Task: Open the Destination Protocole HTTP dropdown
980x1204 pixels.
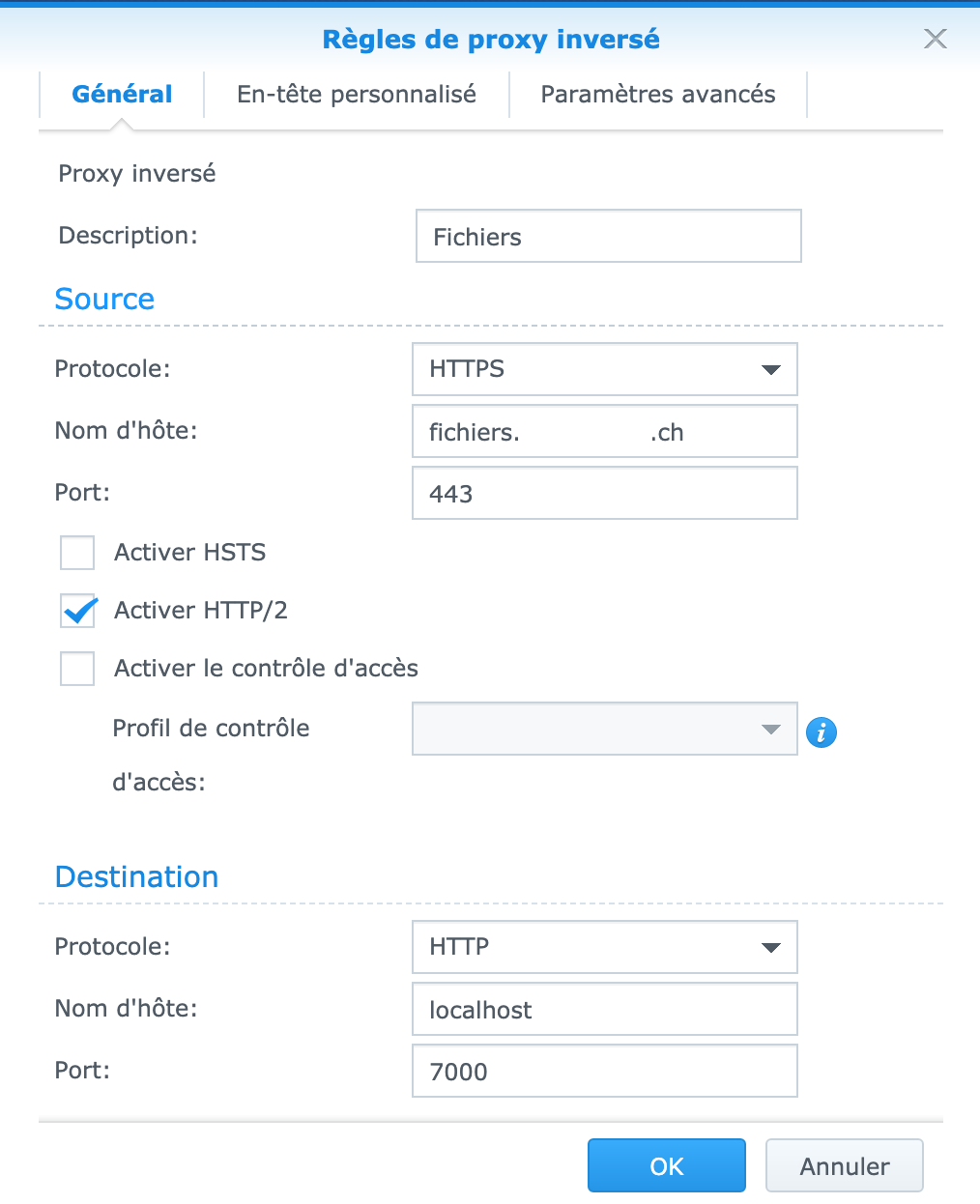Action: coord(605,947)
